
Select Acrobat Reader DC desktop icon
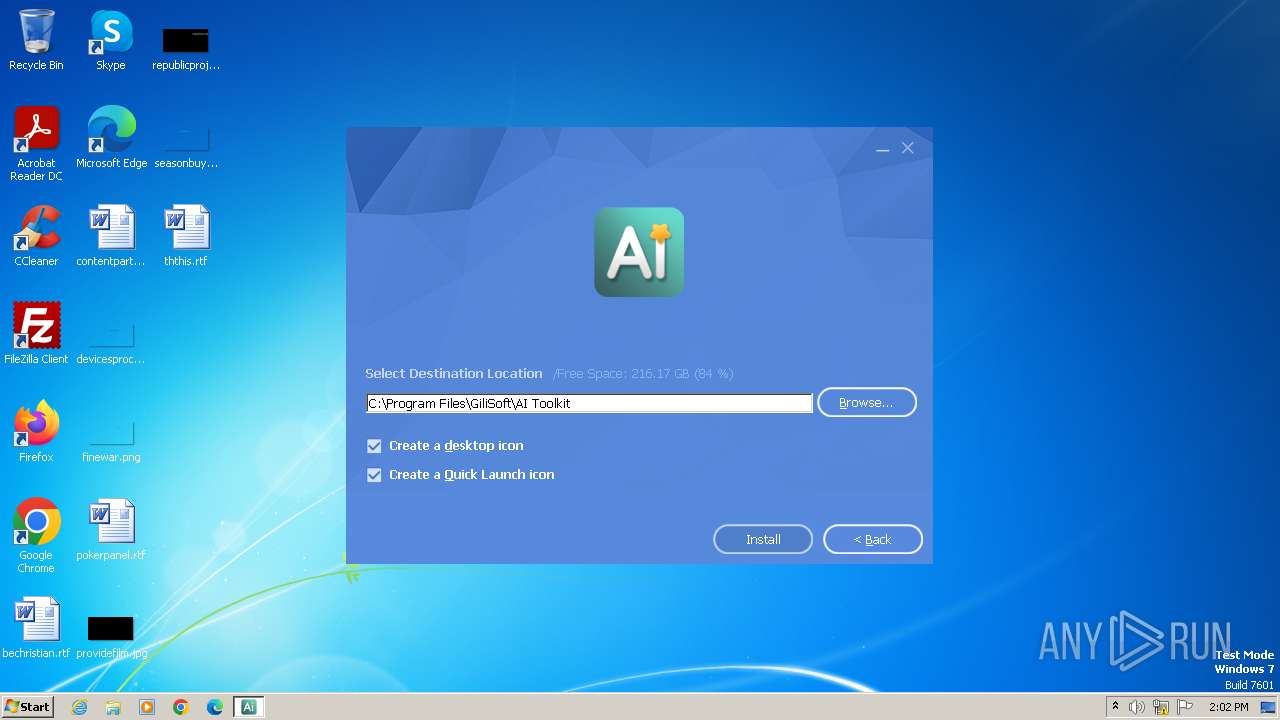[x=36, y=144]
